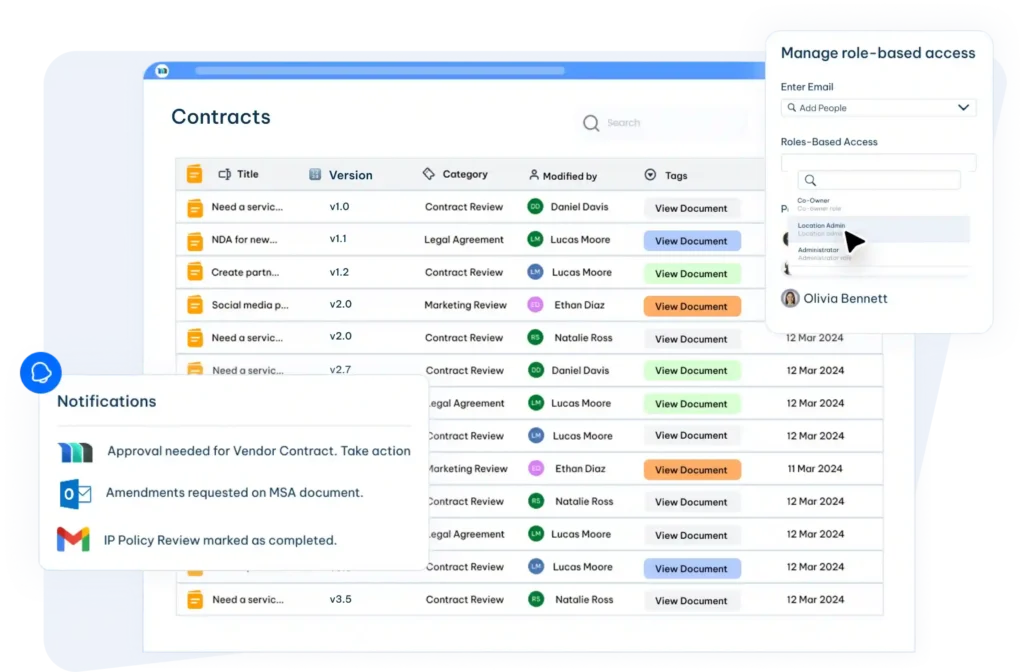Click the Version column grid icon
1024x672 pixels.
(x=315, y=174)
